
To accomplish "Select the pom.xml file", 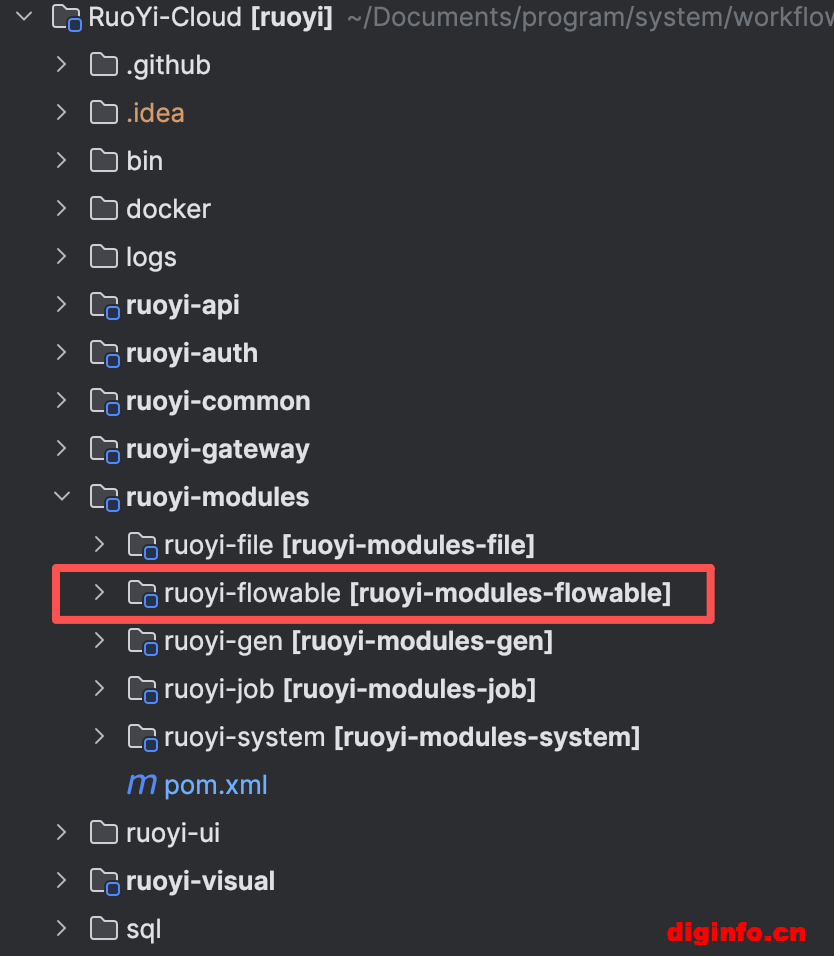I will pos(216,785).
